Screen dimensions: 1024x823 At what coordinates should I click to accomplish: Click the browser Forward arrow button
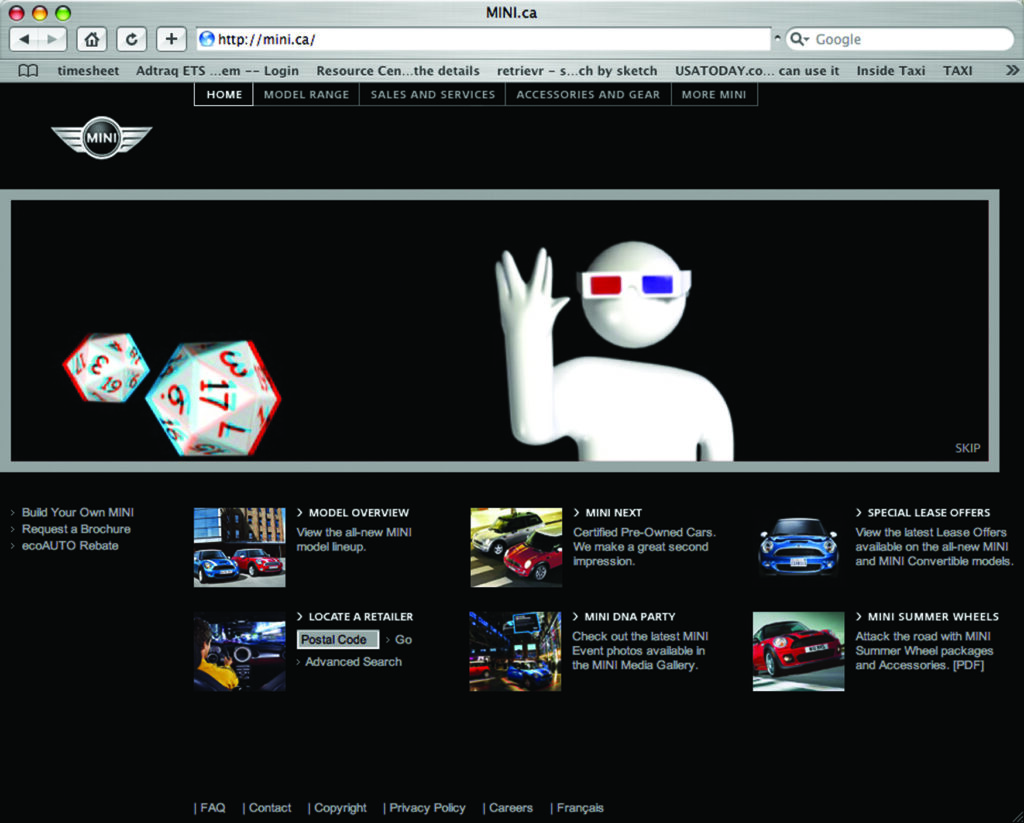53,39
